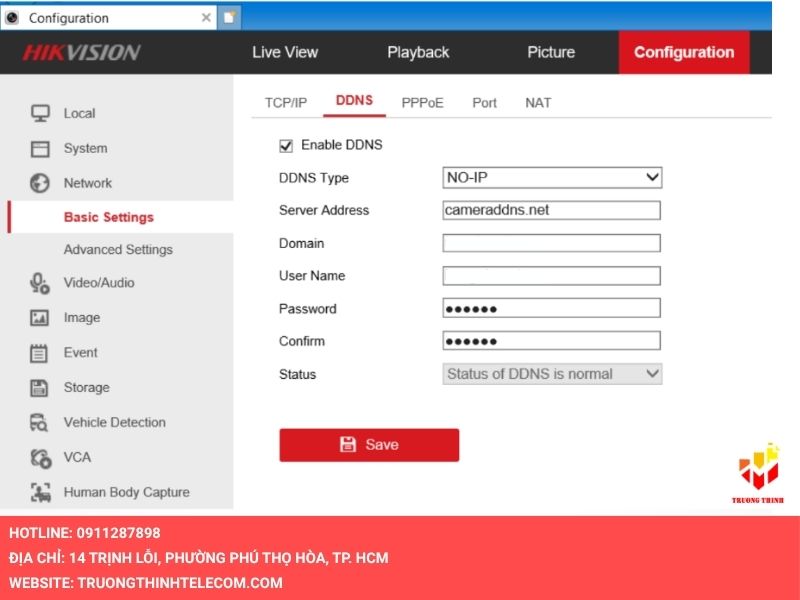Select the Configuration top menu
Image resolution: width=800 pixels, height=600 pixels.
(x=684, y=52)
